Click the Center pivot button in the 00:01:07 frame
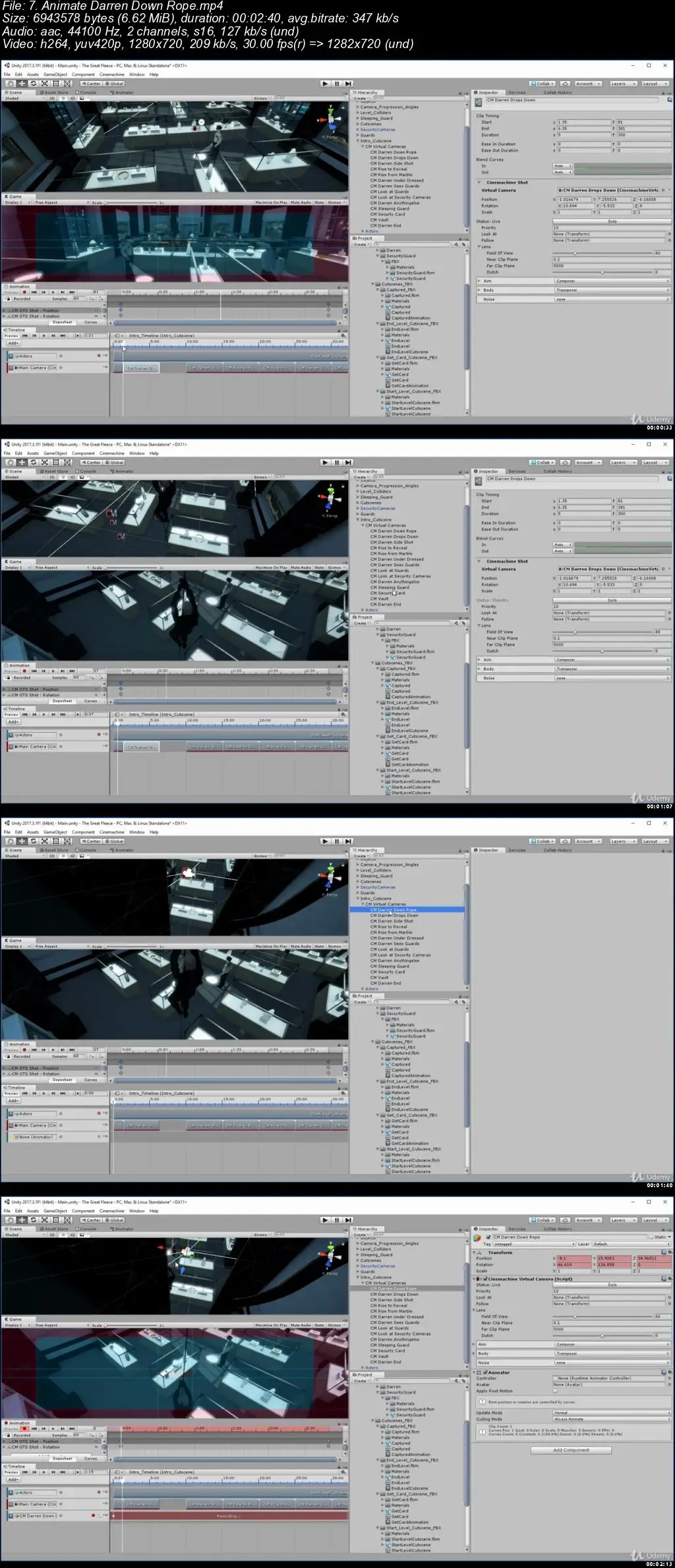This screenshot has width=675, height=1568. [x=91, y=462]
